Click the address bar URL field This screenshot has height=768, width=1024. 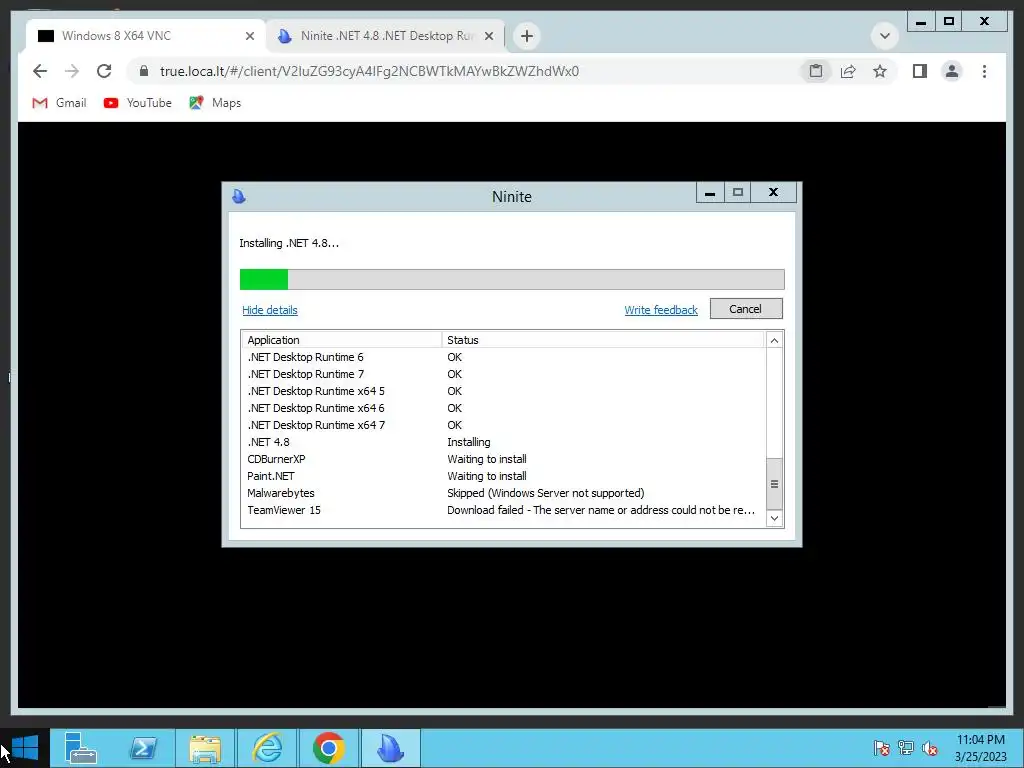tap(470, 71)
